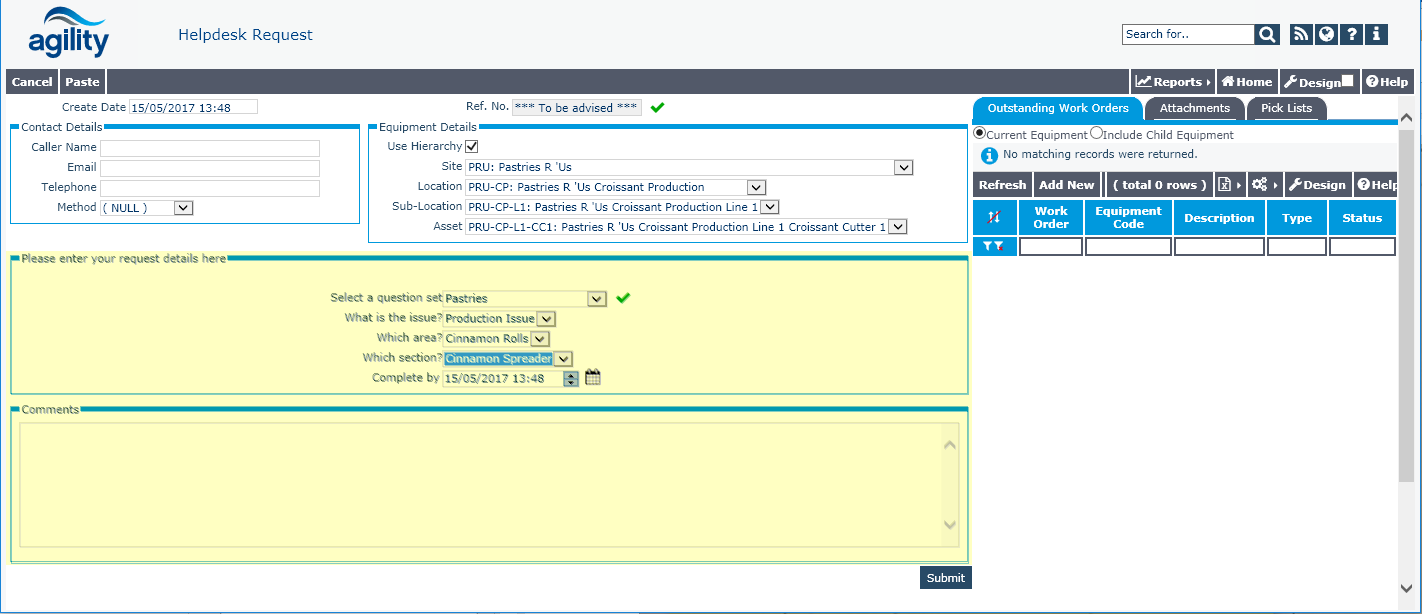Switch to the Attachments tab
The width and height of the screenshot is (1422, 614).
(x=1194, y=108)
